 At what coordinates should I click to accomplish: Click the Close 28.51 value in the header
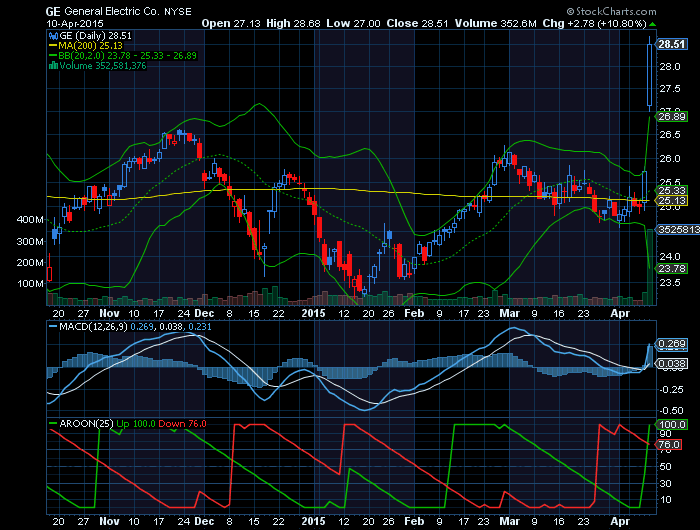417,24
